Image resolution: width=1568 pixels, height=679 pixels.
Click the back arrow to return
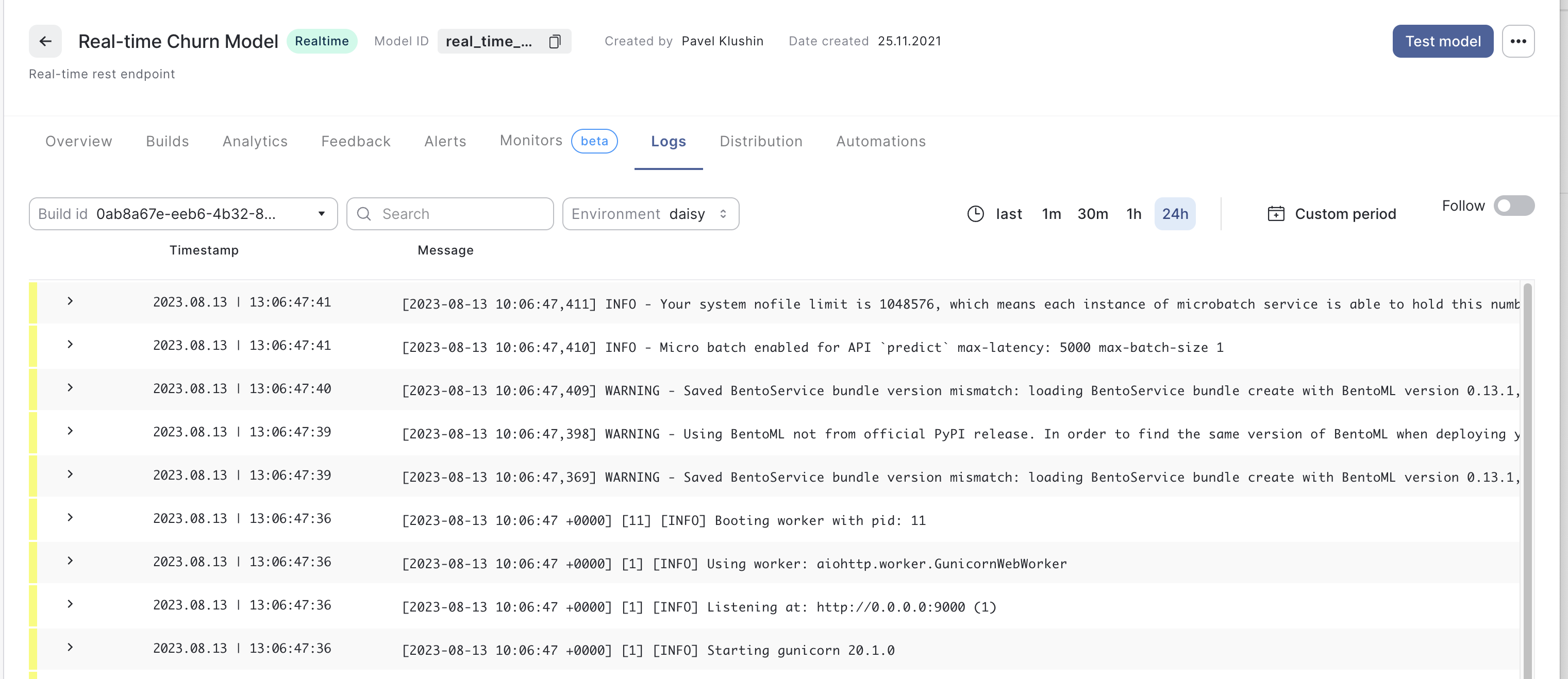45,41
